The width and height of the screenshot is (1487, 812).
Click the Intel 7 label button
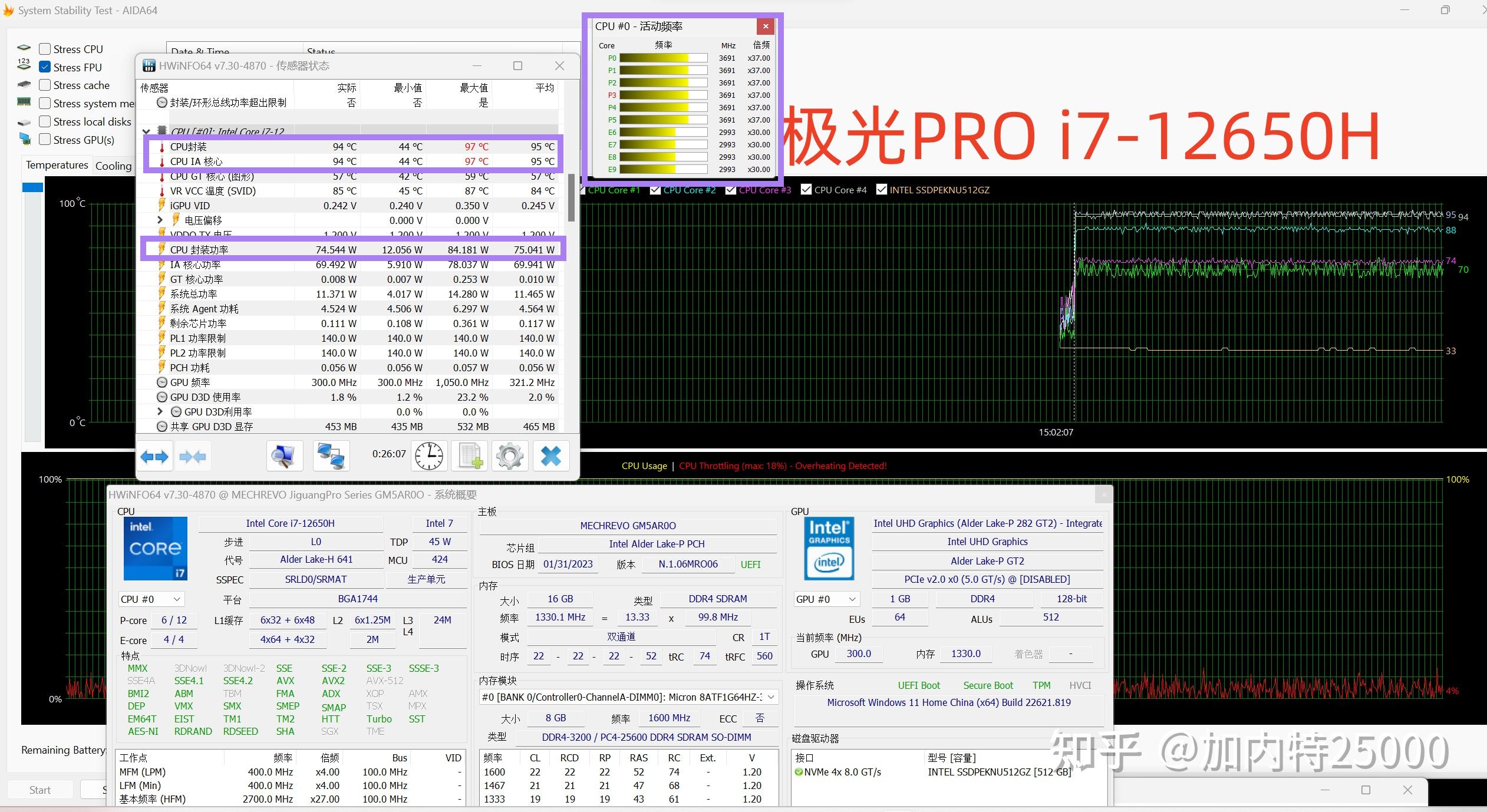pos(439,523)
